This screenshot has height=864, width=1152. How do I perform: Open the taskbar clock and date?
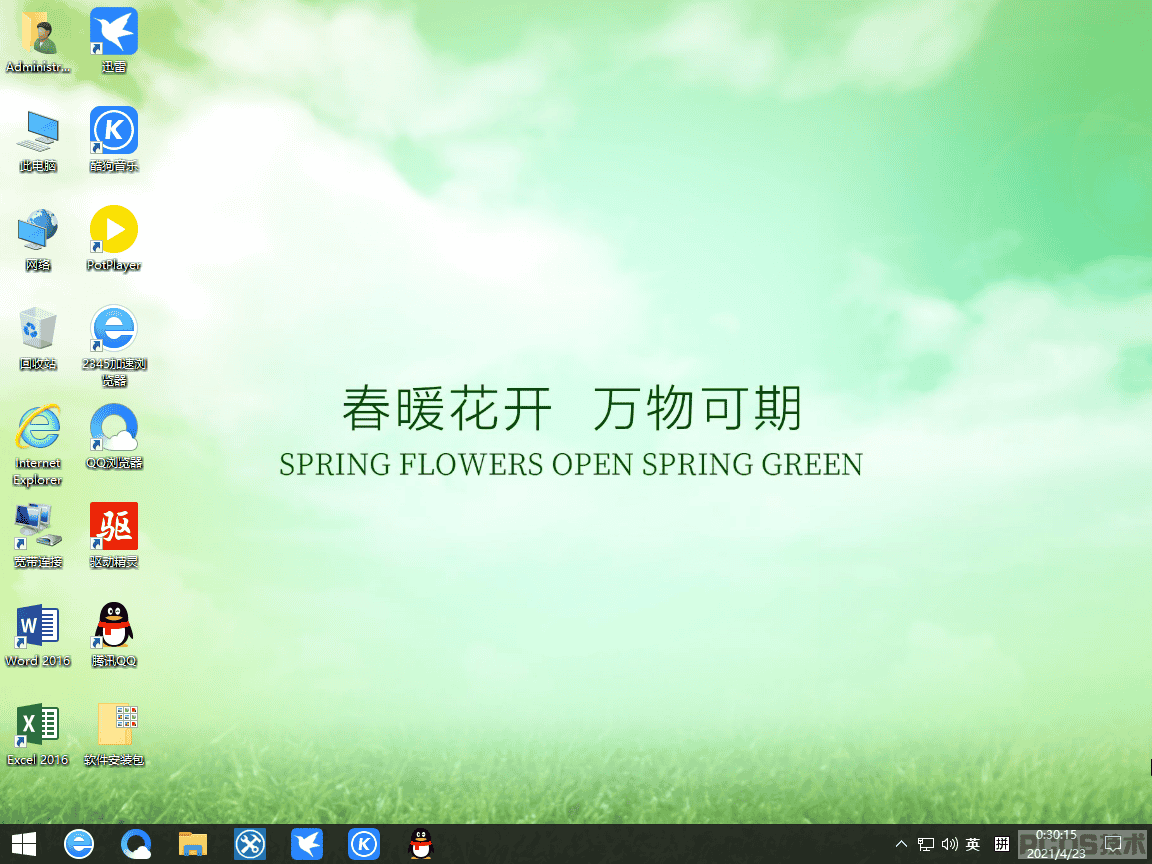1056,844
